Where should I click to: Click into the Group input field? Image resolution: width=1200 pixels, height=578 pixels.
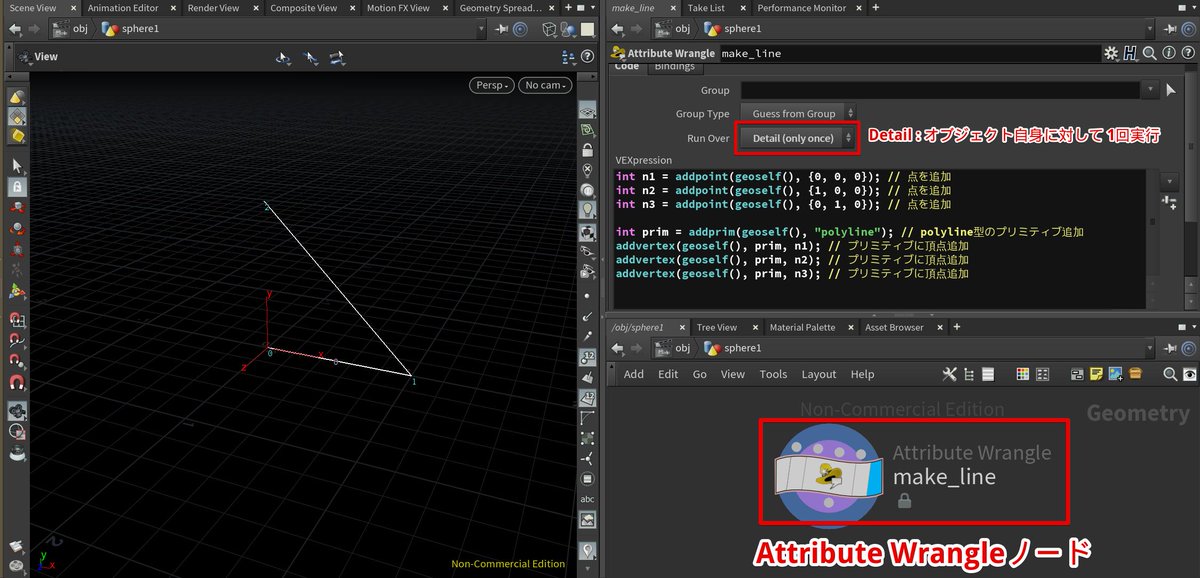tap(940, 91)
